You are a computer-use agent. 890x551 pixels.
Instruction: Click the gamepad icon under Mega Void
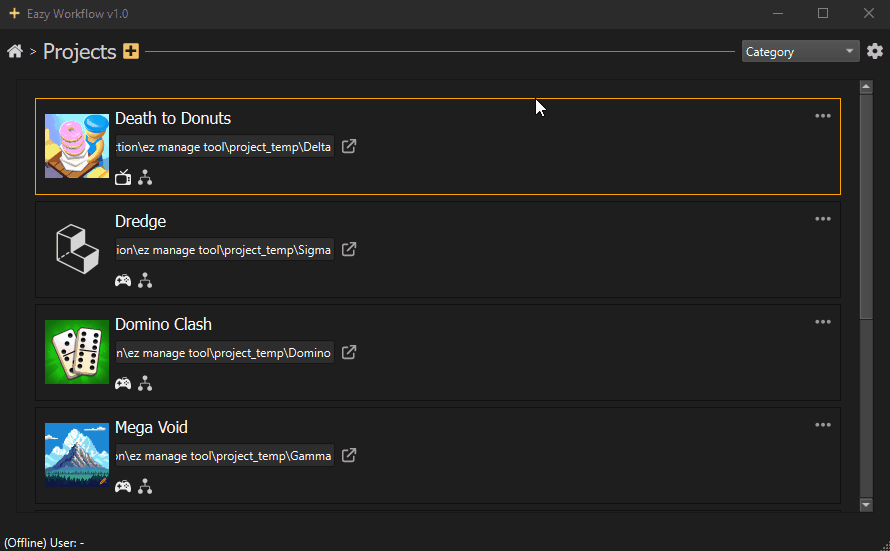(123, 487)
